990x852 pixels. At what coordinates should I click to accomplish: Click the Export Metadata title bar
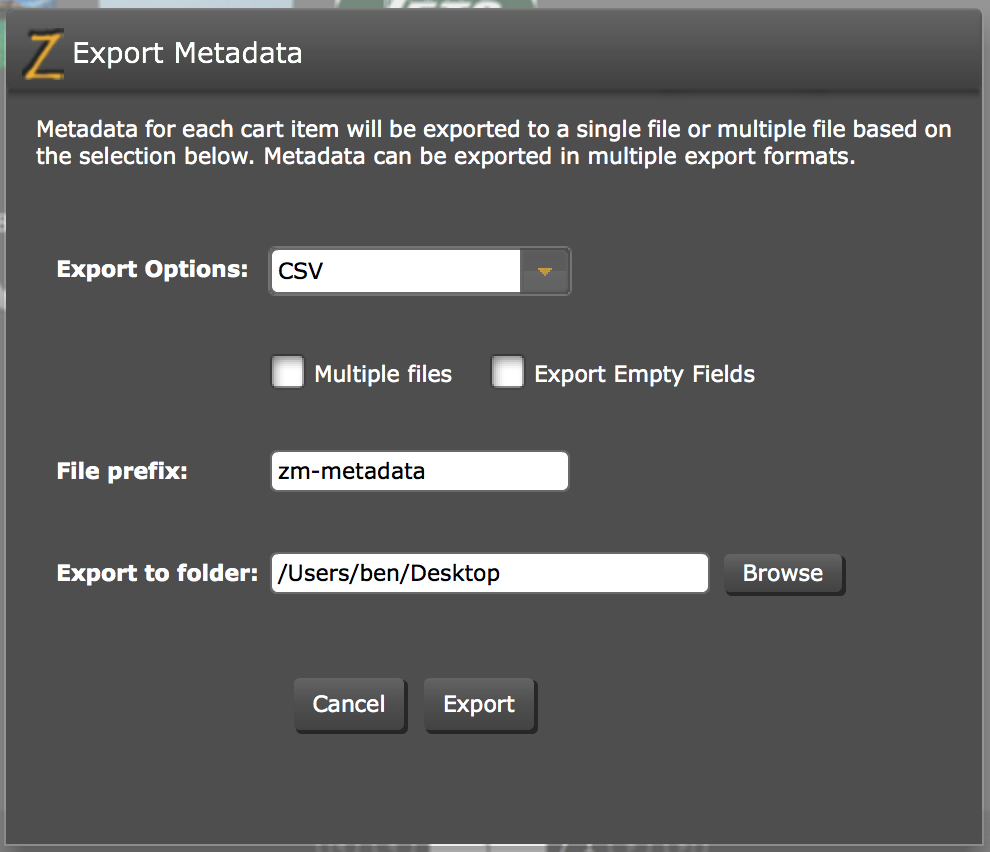tap(494, 52)
